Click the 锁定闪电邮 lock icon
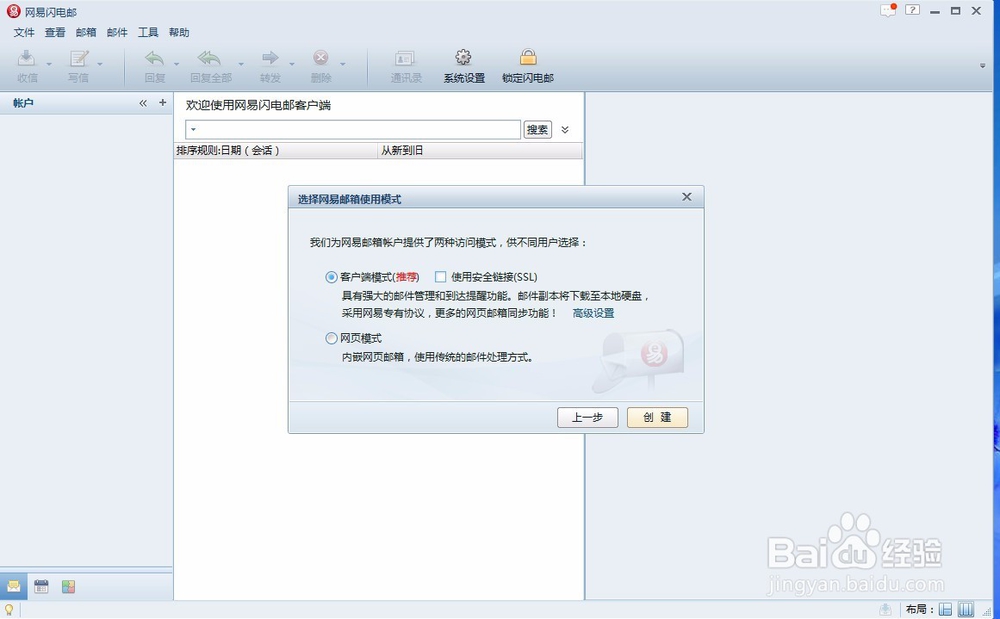The width and height of the screenshot is (1000, 619). (x=528, y=57)
